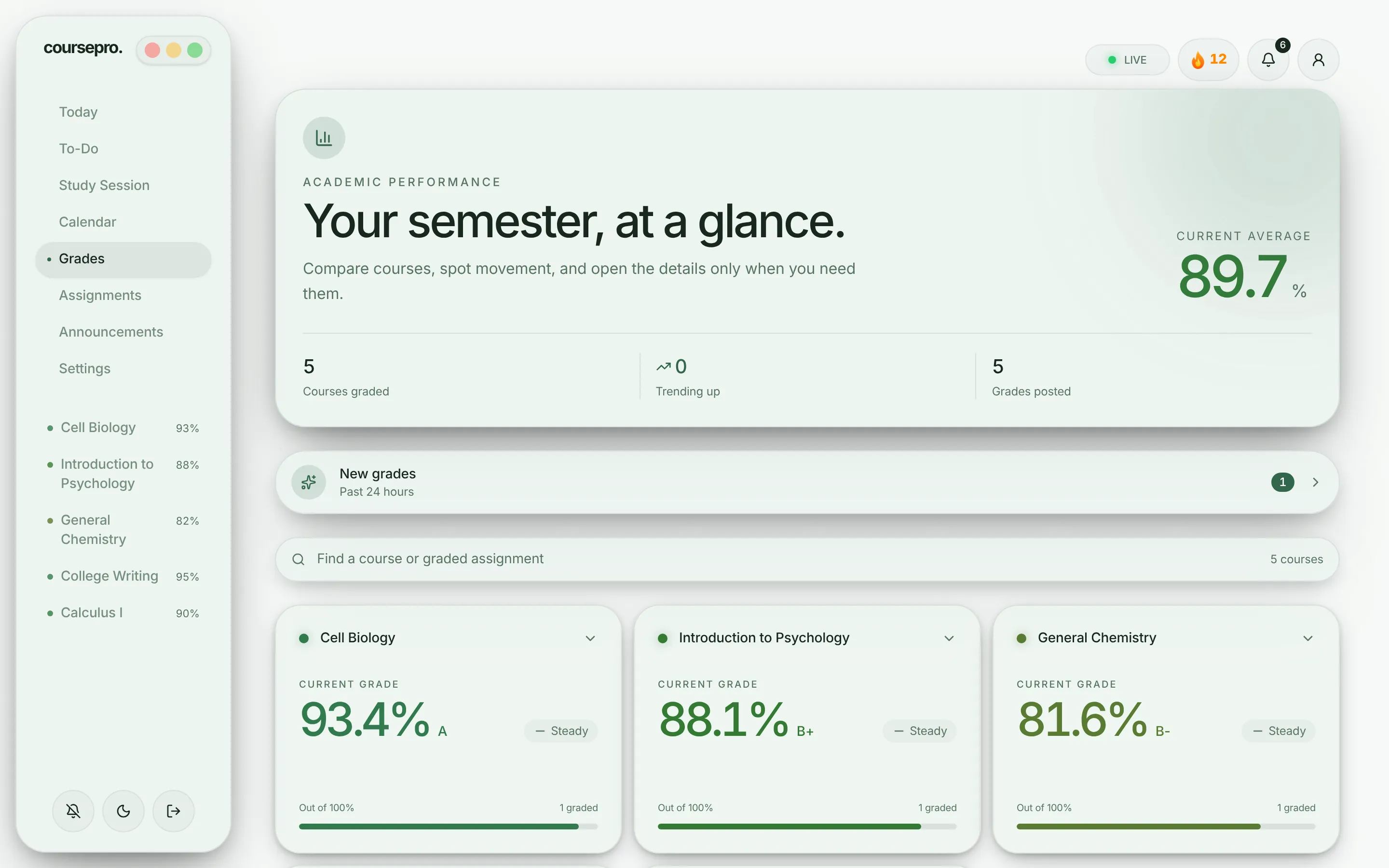
Task: Click dot on Introduction to Psychology card
Action: (662, 638)
